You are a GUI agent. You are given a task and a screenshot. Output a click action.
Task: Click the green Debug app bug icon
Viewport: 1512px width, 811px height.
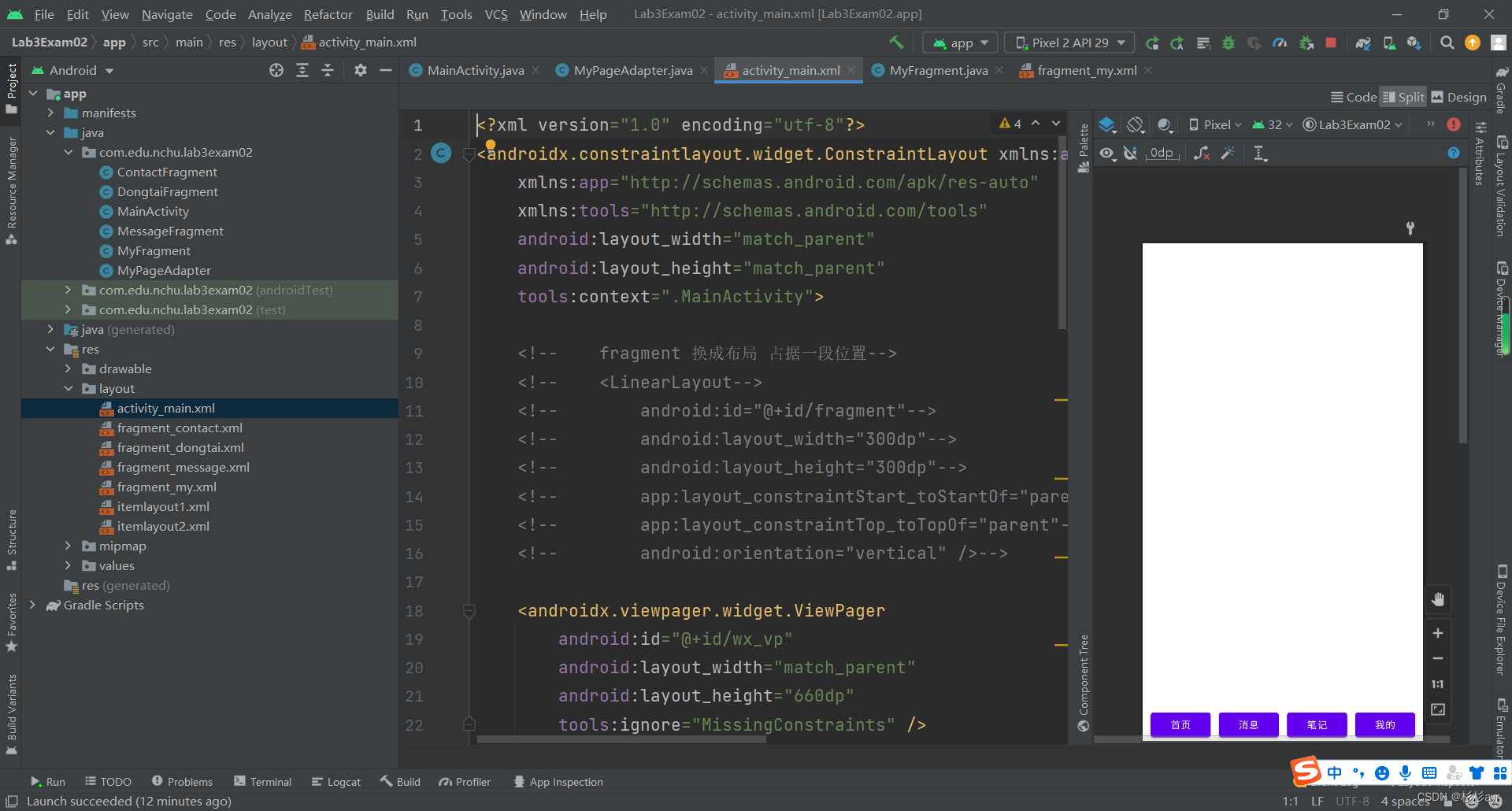pos(1228,43)
